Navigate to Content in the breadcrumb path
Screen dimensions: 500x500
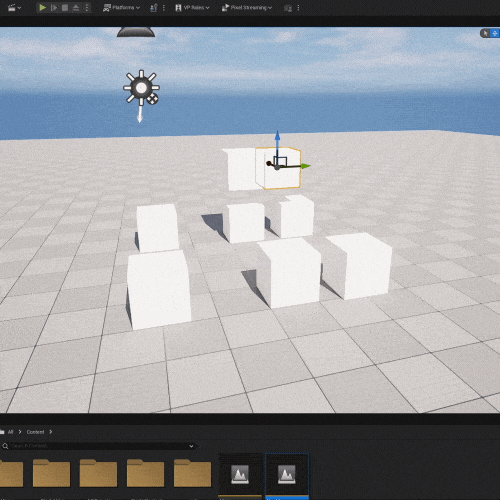[x=35, y=432]
